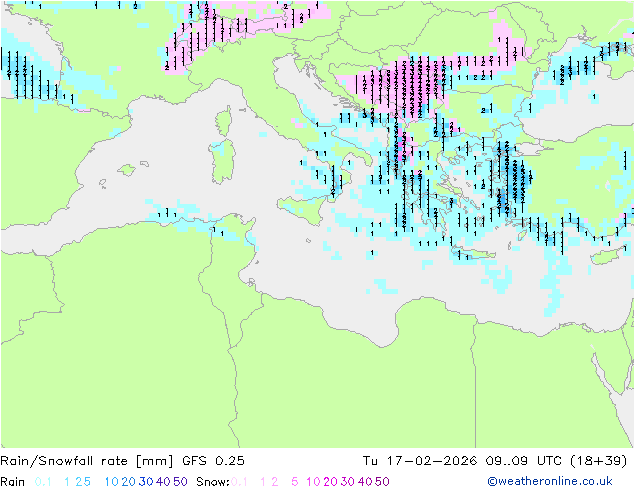The width and height of the screenshot is (634, 490).
Task: Select the Rain legend value 20
Action: point(129,482)
